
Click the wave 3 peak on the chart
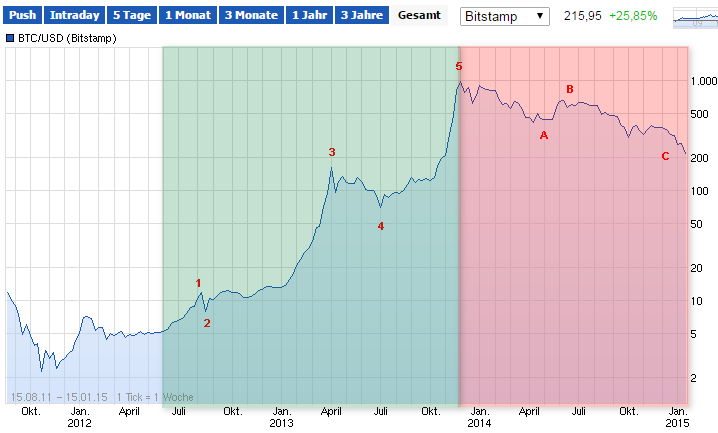click(x=332, y=168)
